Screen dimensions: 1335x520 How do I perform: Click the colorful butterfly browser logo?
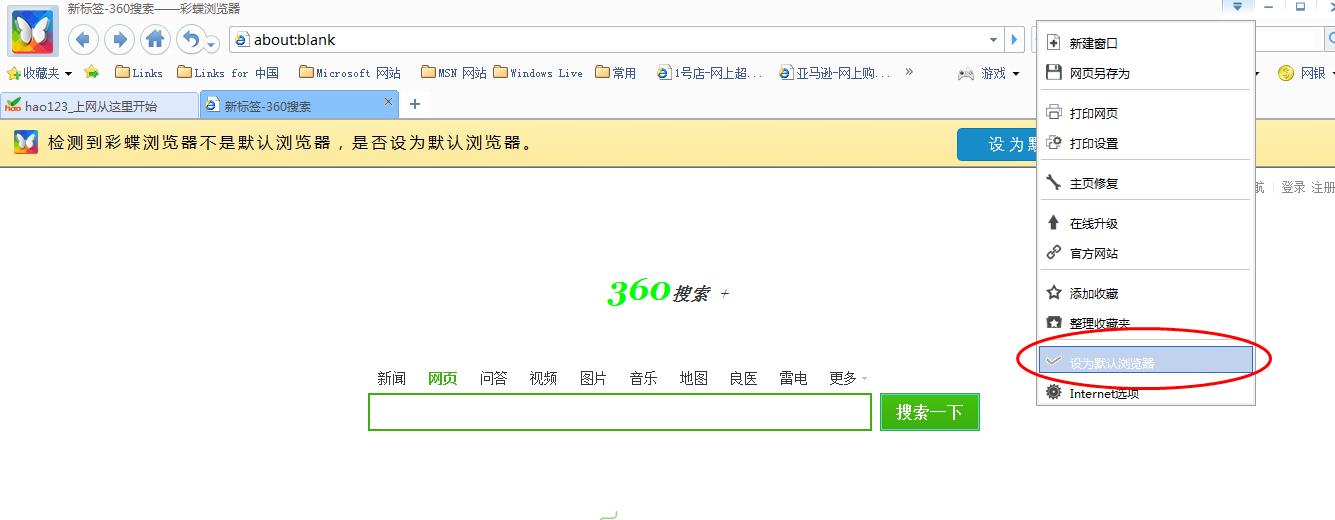33,33
